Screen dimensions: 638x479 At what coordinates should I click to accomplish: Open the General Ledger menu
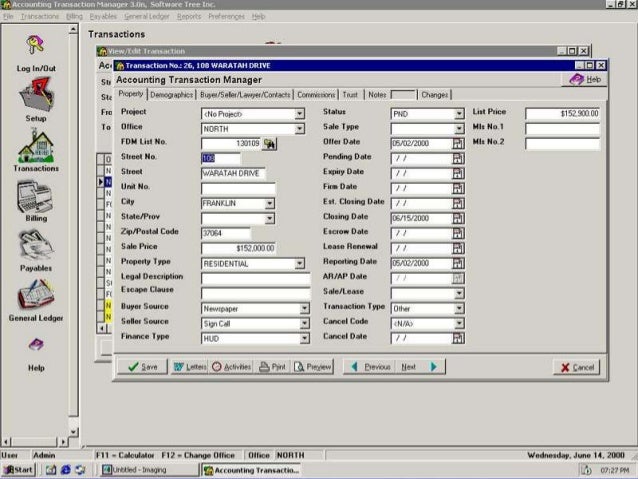click(x=146, y=16)
